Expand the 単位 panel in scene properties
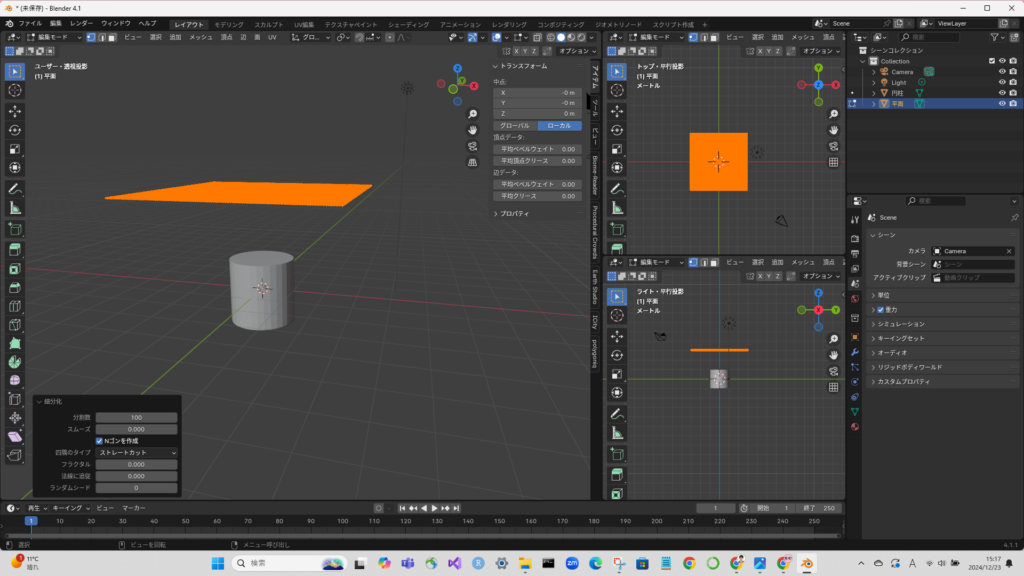This screenshot has width=1024, height=576. point(884,295)
